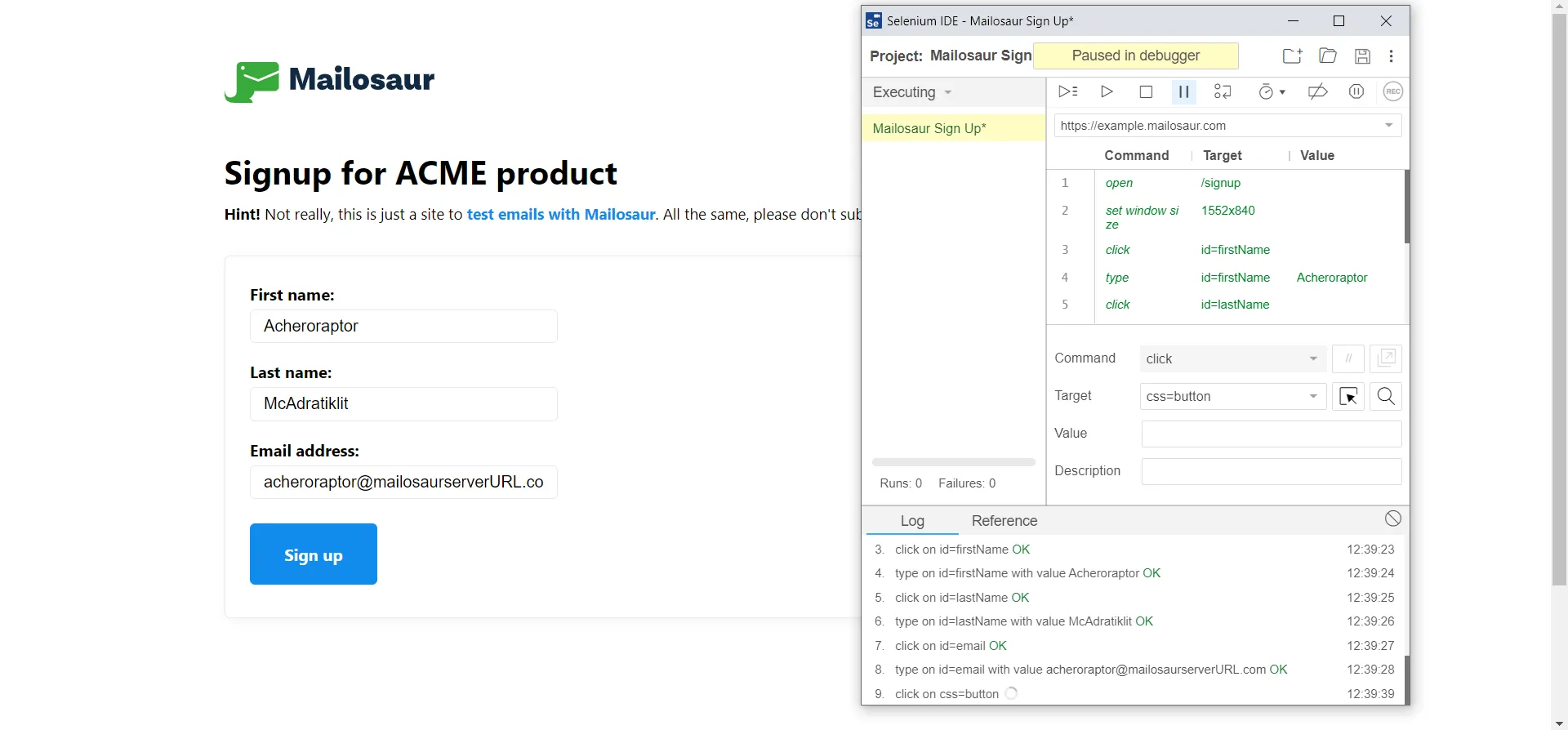This screenshot has width=1568, height=730.
Task: Click the Value column header
Action: [x=1317, y=155]
